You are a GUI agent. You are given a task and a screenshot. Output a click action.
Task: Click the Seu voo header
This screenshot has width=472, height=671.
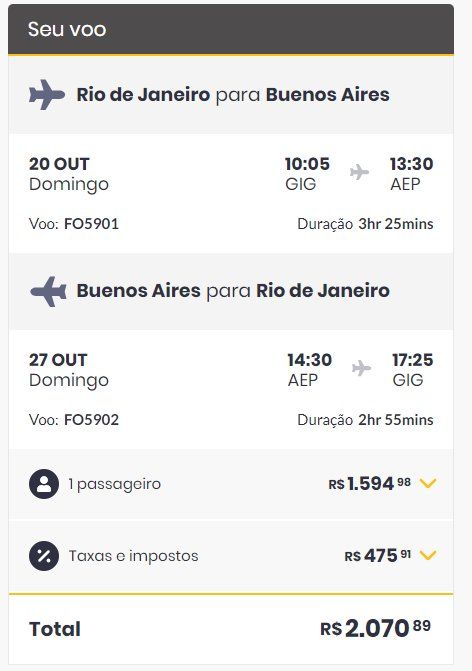coord(231,30)
